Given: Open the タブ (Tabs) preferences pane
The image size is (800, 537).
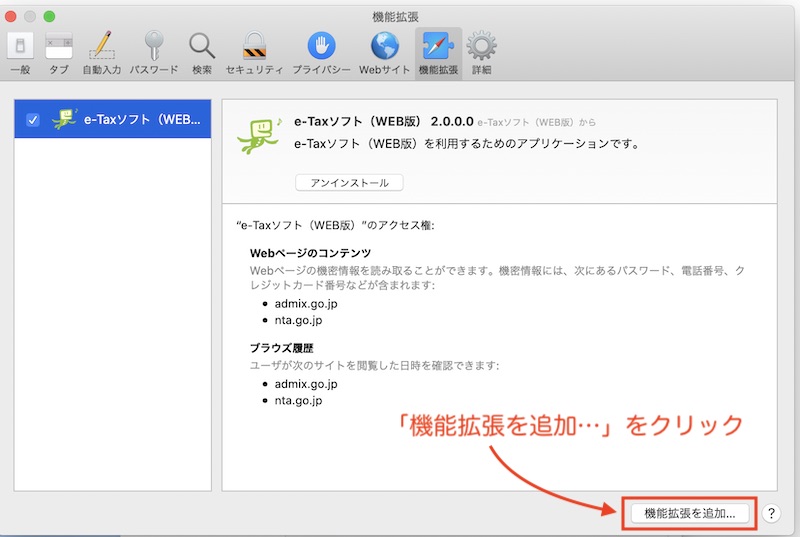Looking at the screenshot, I should click(59, 54).
